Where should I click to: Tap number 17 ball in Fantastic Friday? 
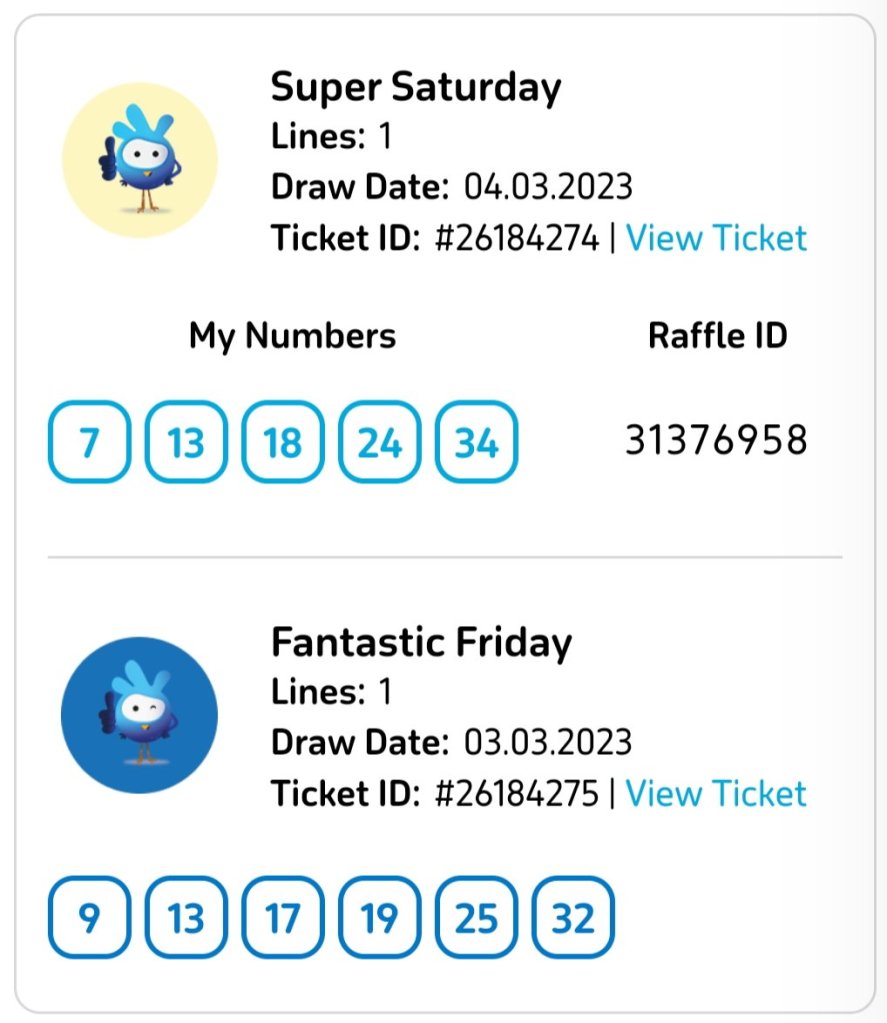pyautogui.click(x=283, y=917)
